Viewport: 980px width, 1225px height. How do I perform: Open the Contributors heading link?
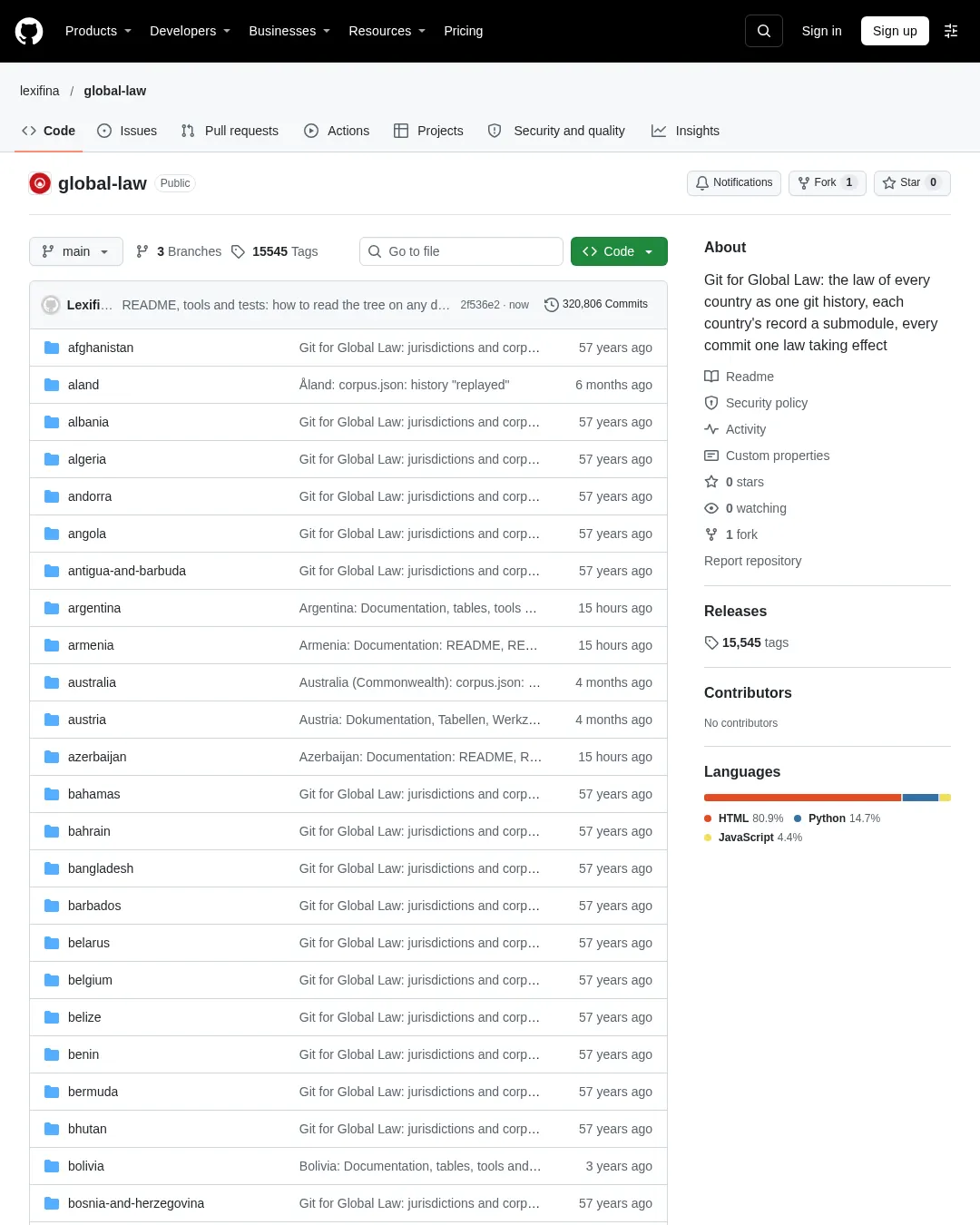point(748,693)
